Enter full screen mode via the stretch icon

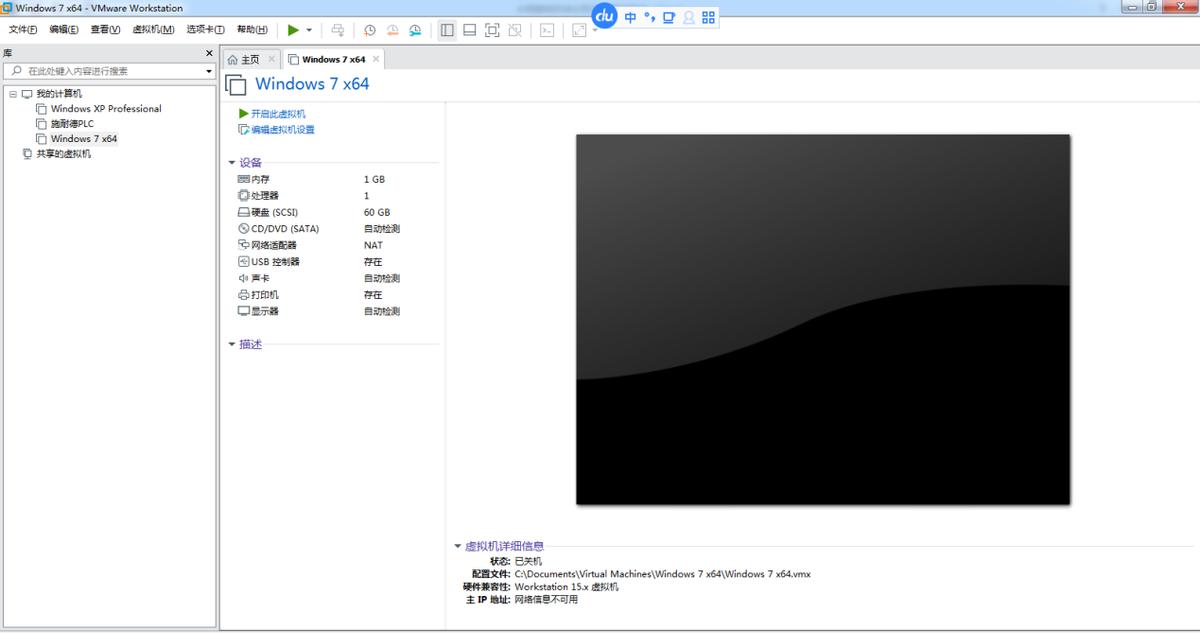(578, 30)
